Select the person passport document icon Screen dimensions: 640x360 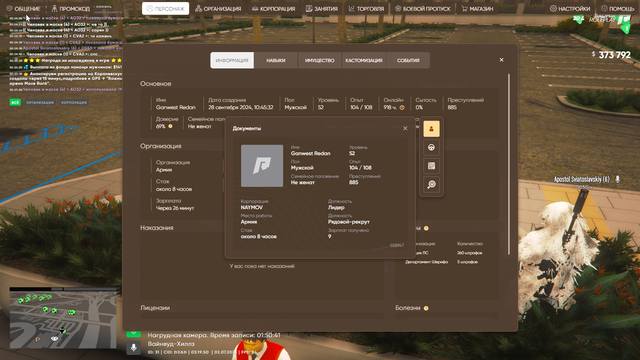(x=431, y=129)
